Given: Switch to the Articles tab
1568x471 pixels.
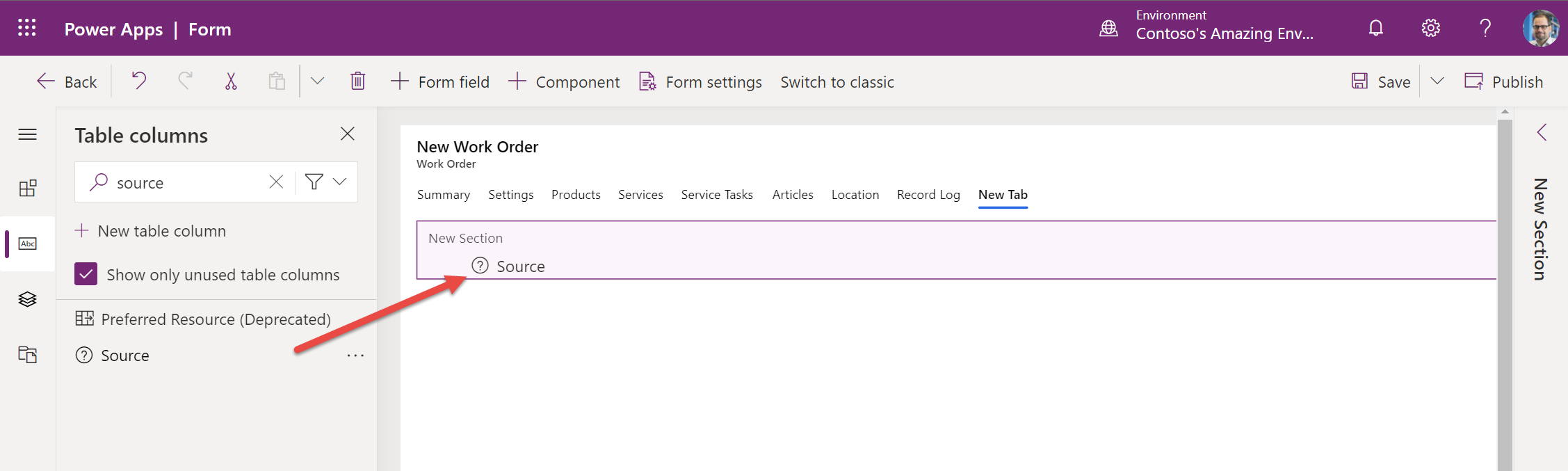Looking at the screenshot, I should pyautogui.click(x=793, y=195).
